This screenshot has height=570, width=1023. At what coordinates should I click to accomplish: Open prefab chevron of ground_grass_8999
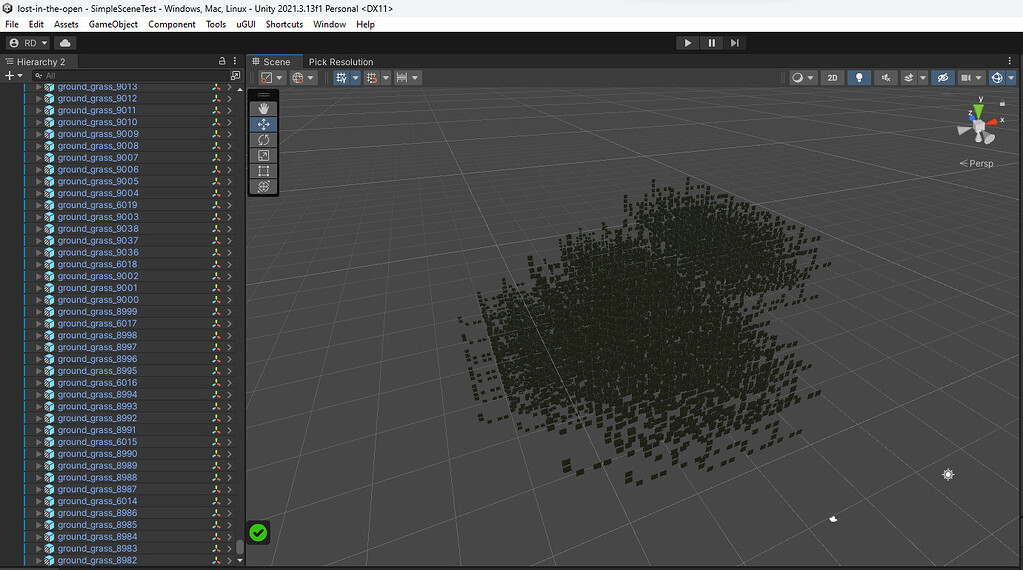click(229, 312)
